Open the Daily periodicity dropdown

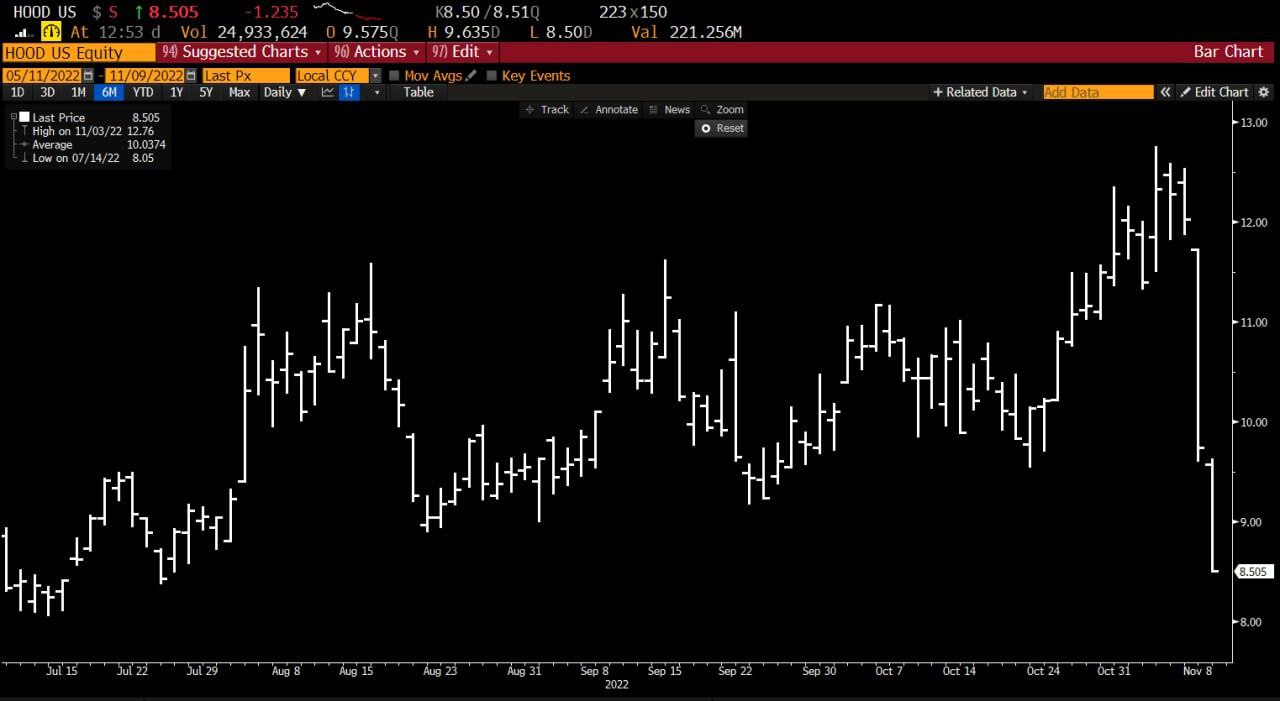click(x=284, y=92)
